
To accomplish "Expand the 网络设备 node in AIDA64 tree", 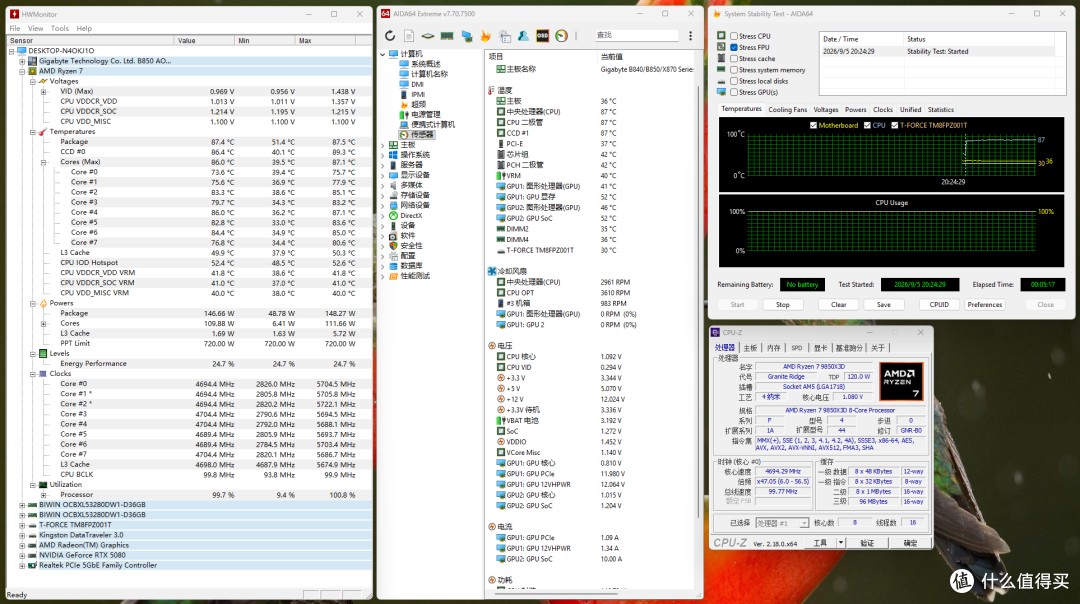I will coord(383,205).
